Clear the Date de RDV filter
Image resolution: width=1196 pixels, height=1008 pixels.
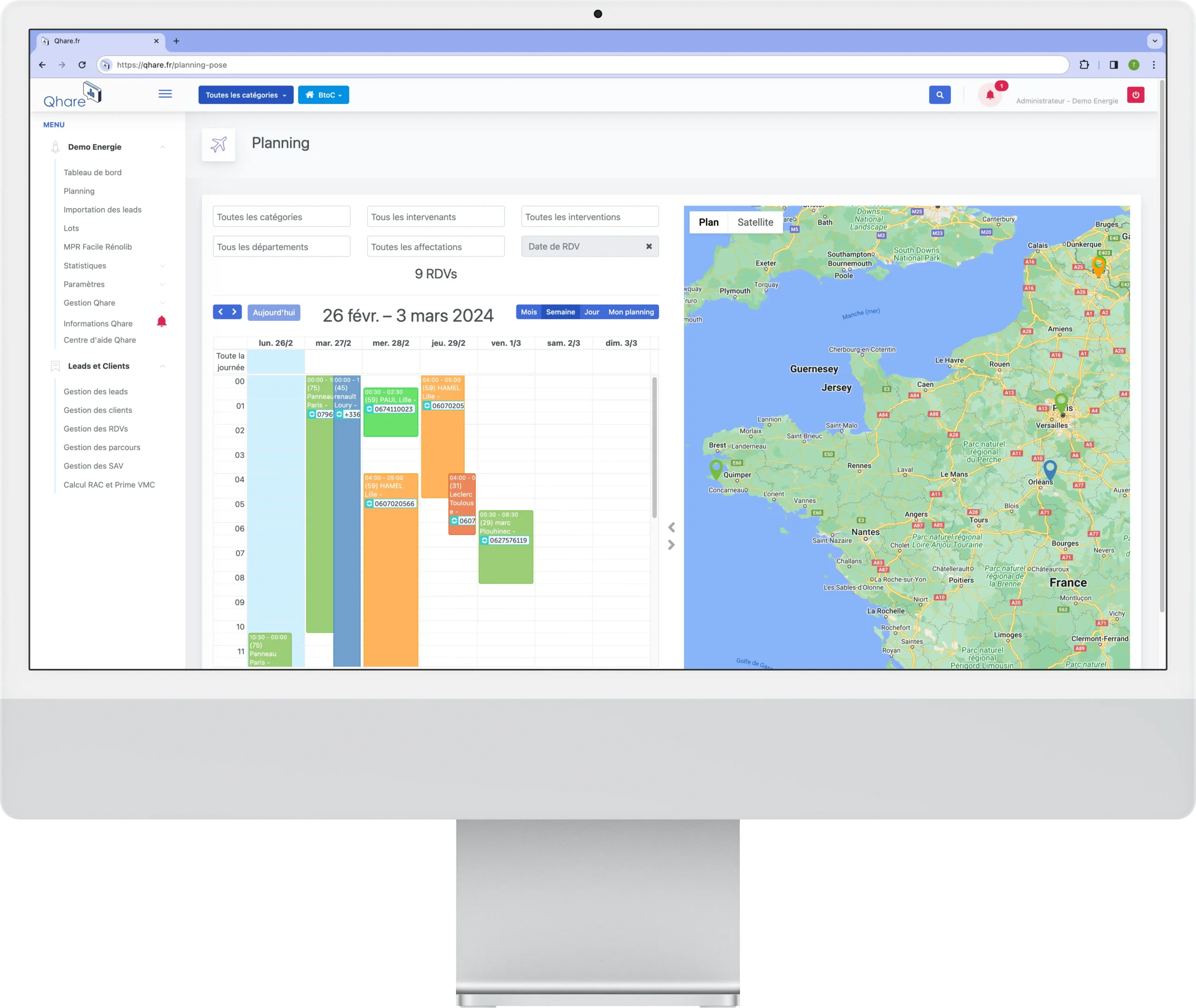click(648, 246)
